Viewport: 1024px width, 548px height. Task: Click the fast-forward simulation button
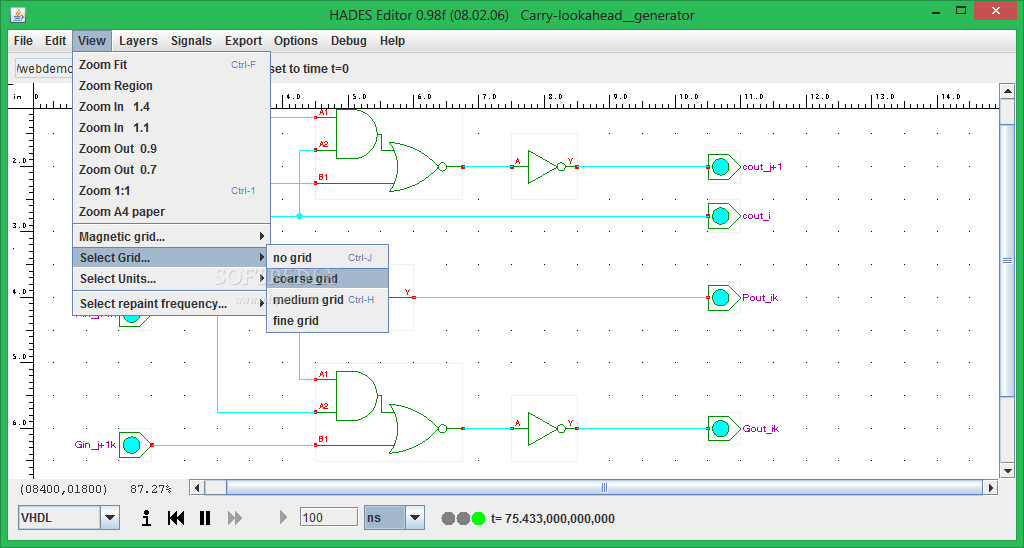[235, 518]
